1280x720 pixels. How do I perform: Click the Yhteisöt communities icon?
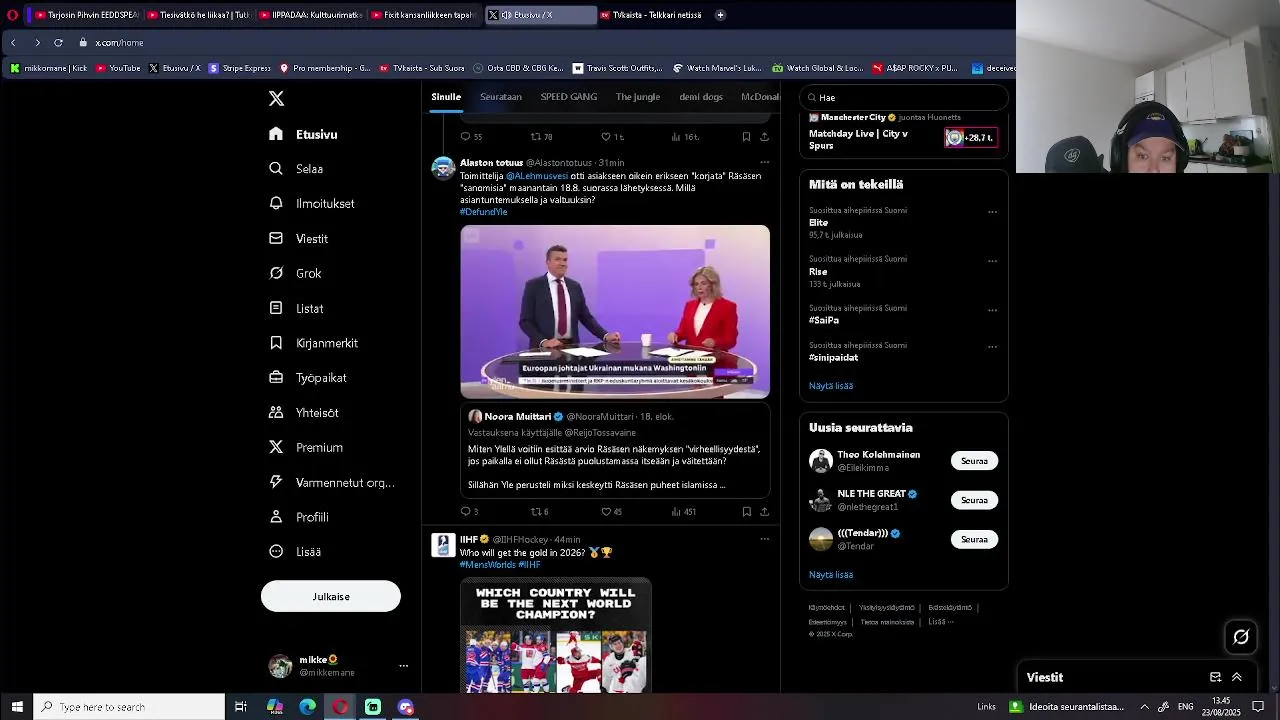click(x=276, y=412)
